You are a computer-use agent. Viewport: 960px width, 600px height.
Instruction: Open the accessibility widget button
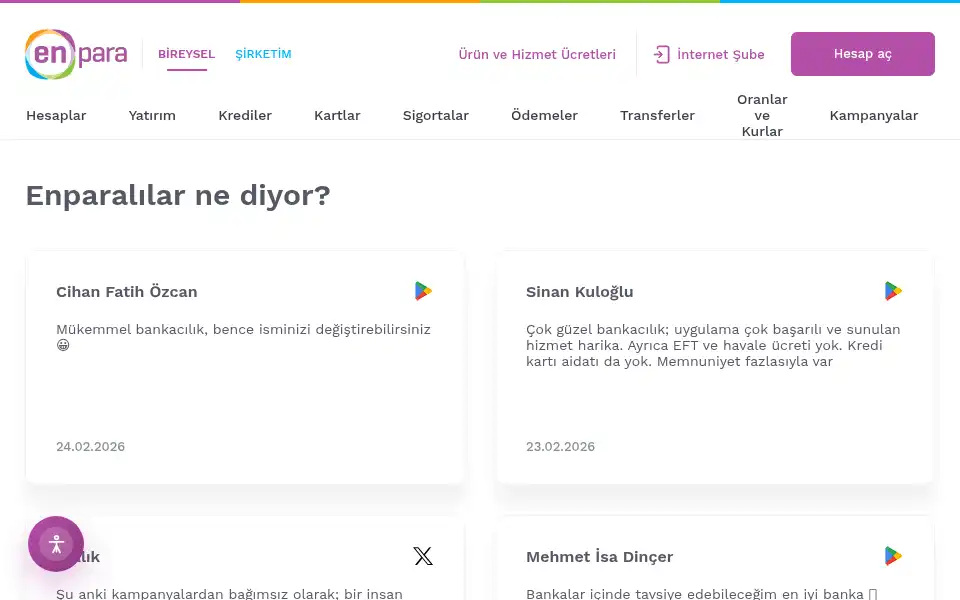56,544
